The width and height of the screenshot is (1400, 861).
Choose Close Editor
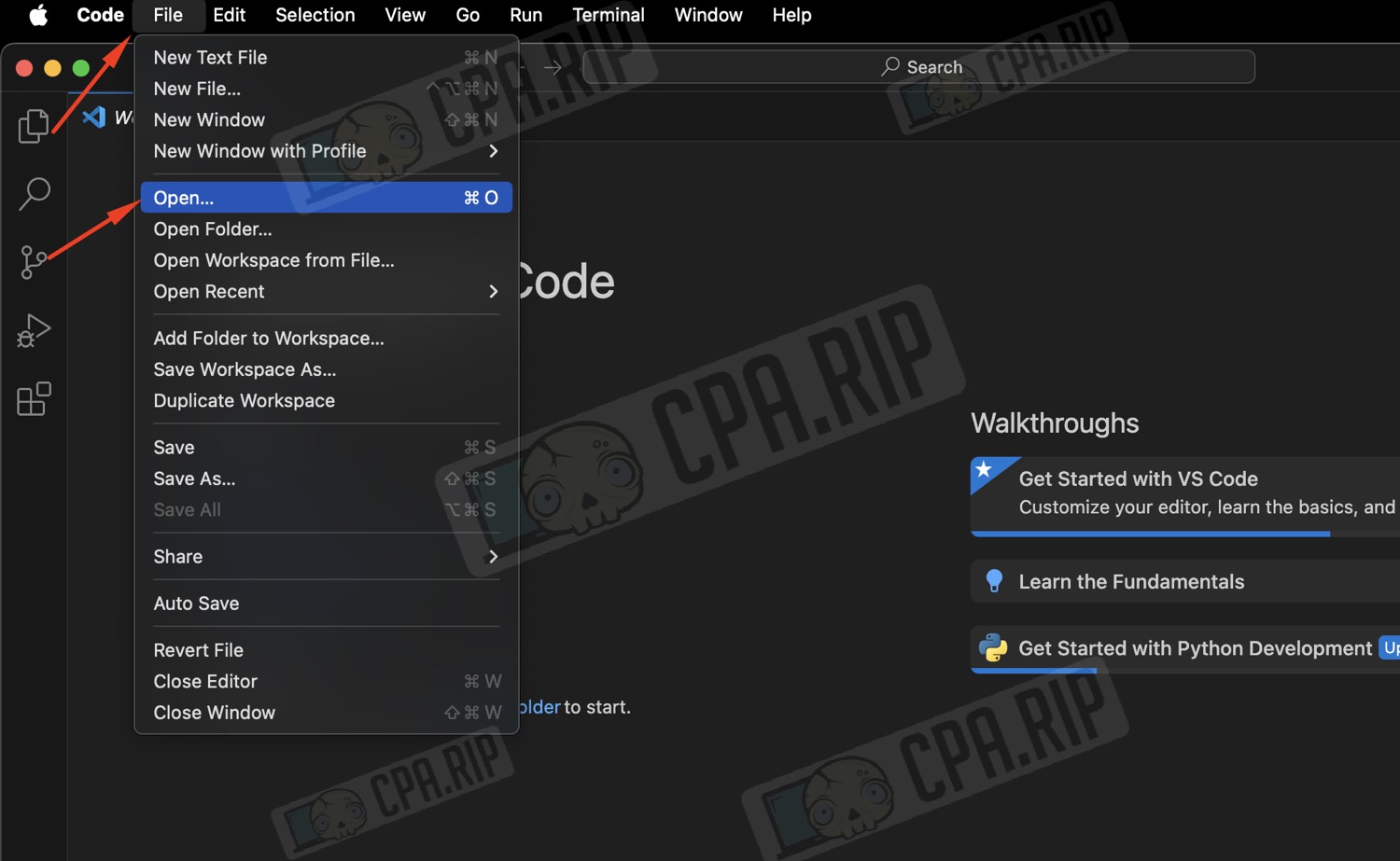point(326,681)
